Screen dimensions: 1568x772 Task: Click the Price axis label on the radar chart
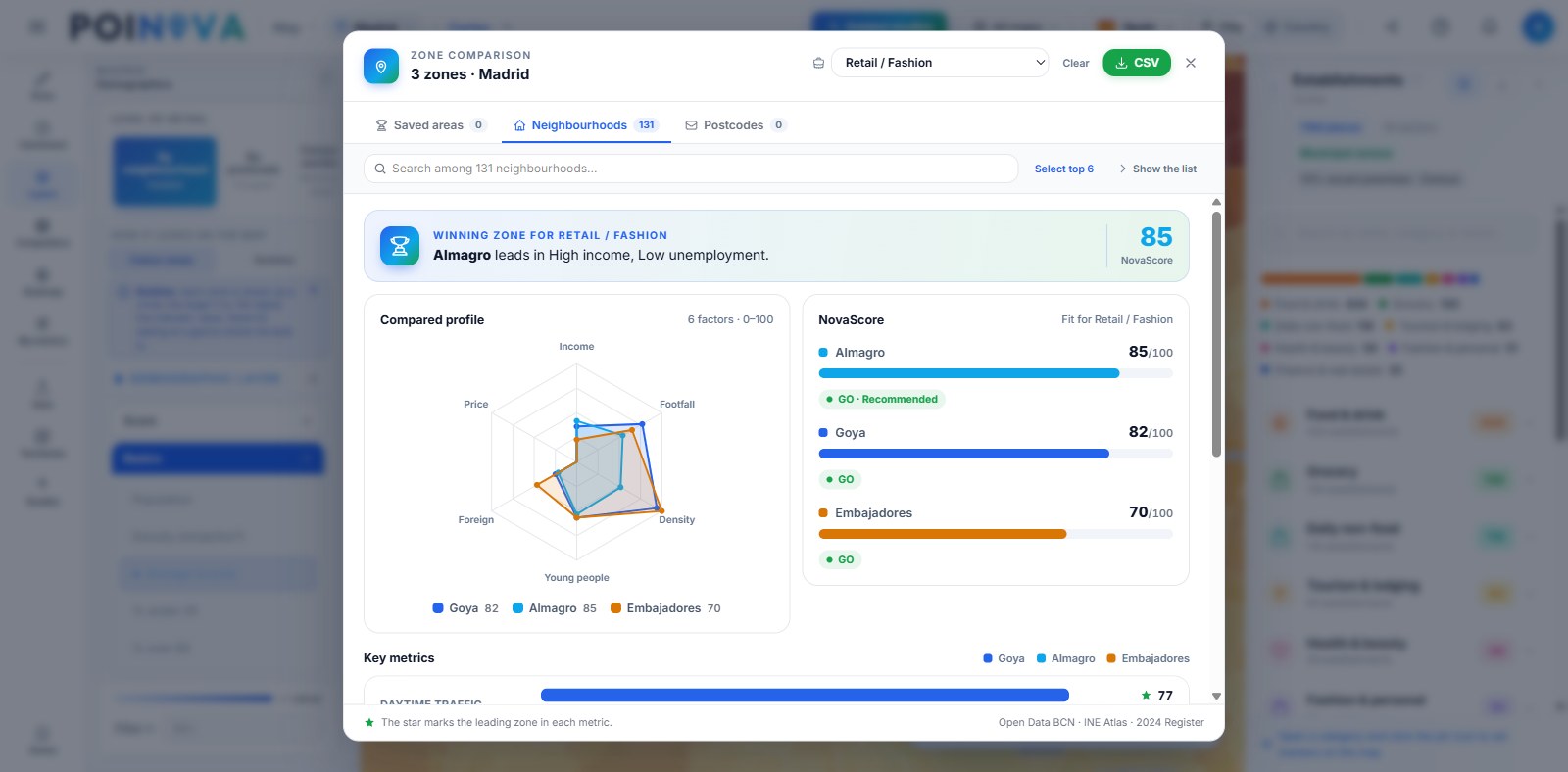(476, 405)
